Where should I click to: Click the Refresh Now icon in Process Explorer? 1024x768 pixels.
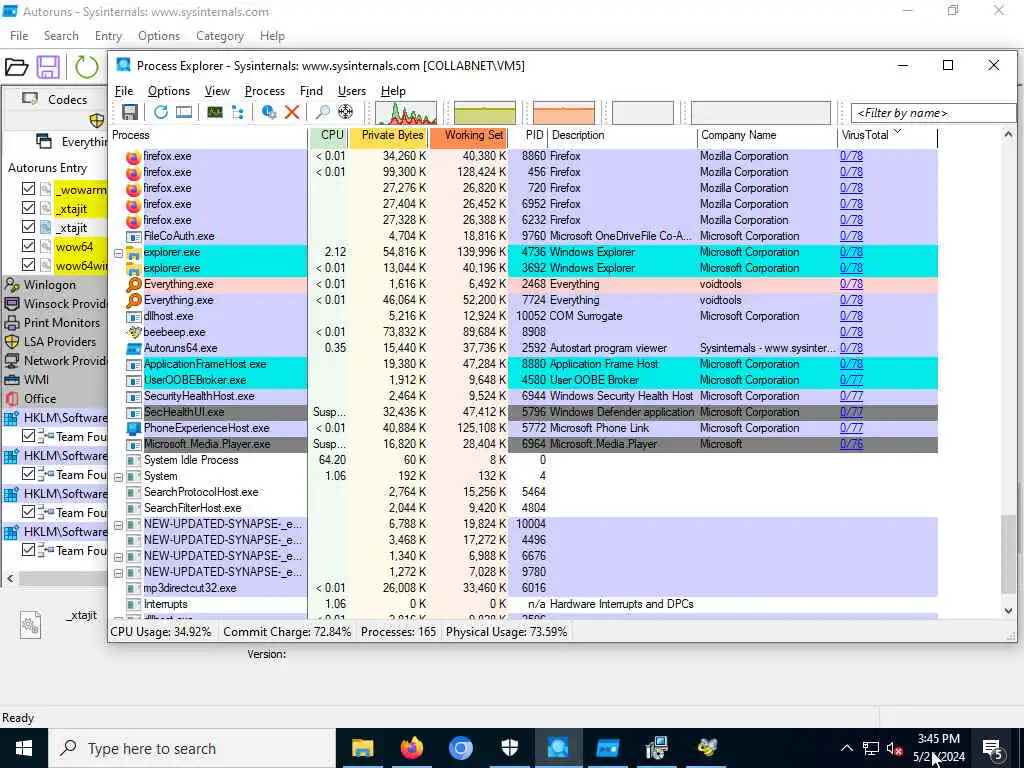pos(161,112)
